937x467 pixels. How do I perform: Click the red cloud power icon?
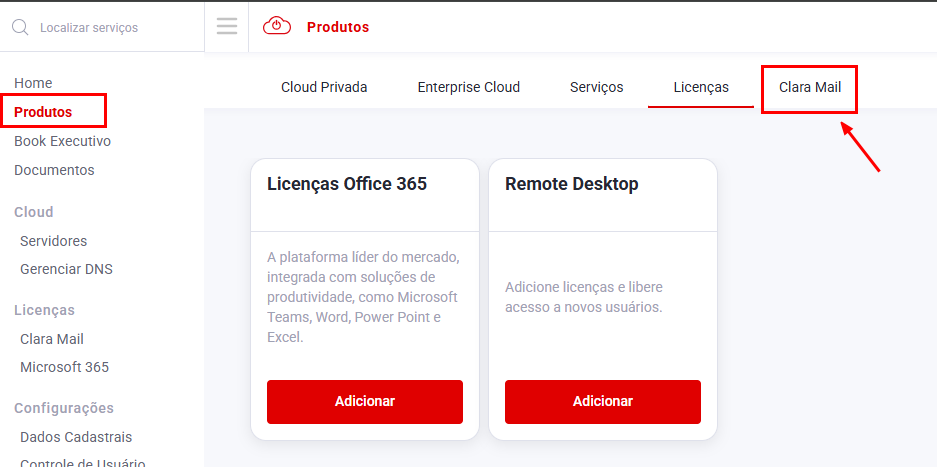pos(277,27)
